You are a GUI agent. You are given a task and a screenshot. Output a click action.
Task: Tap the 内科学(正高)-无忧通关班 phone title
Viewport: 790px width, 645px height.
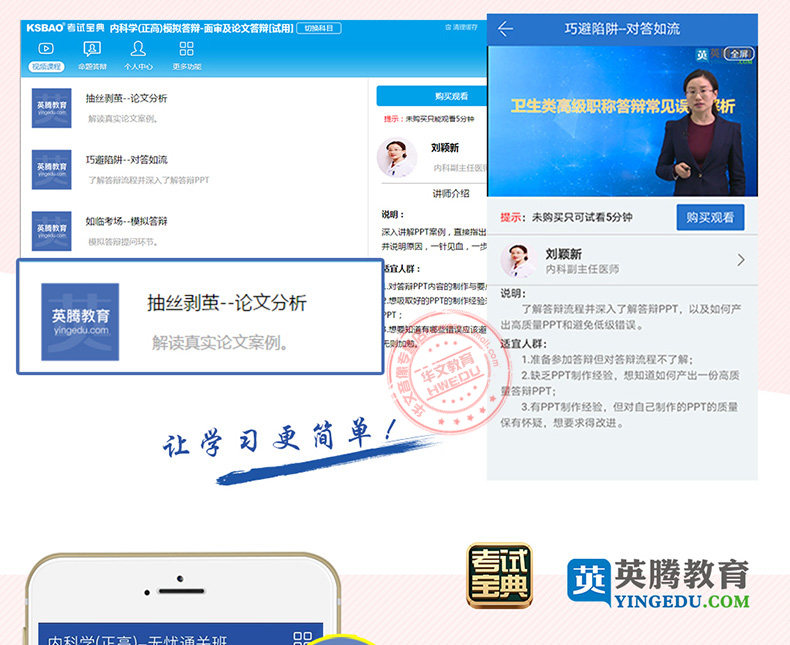coord(137,640)
